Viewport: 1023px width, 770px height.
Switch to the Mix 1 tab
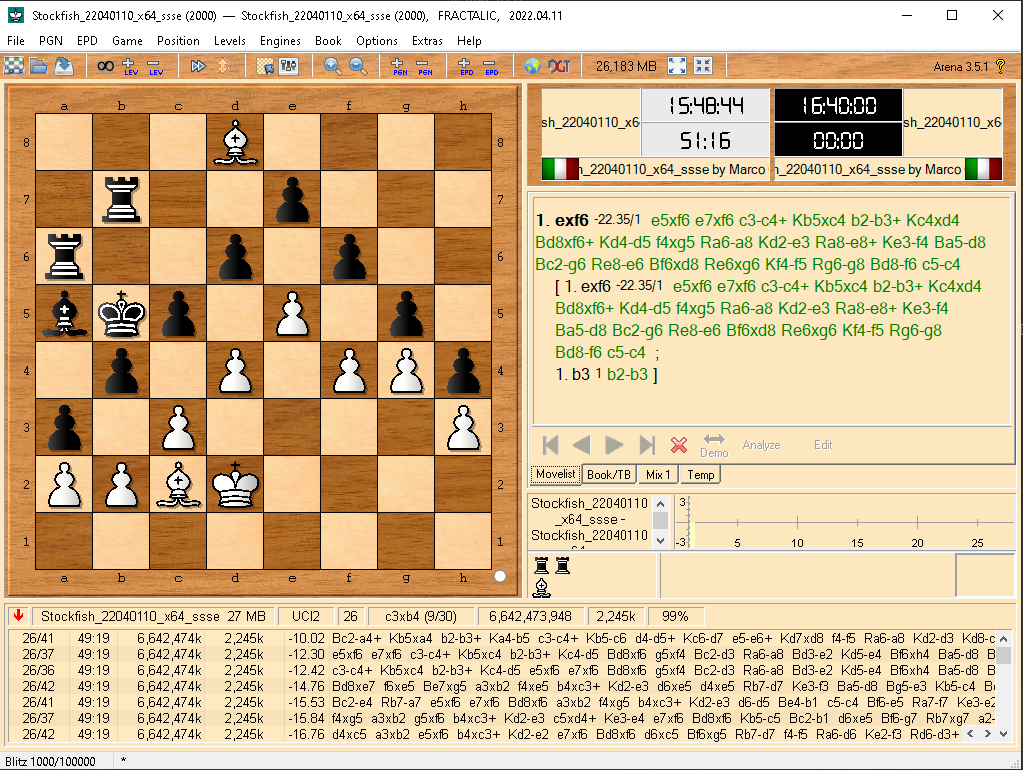pos(658,474)
